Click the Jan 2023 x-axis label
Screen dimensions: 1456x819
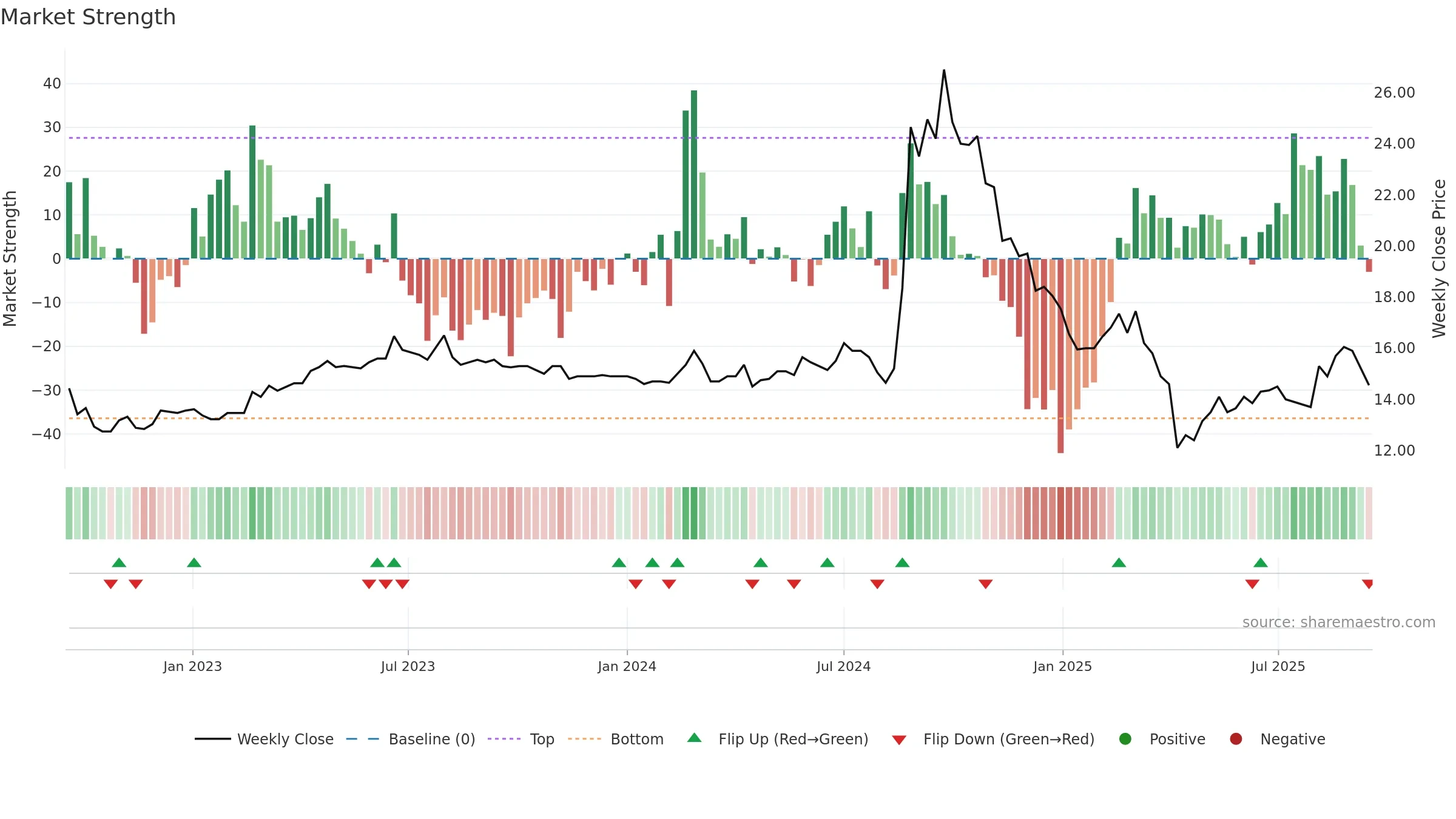click(192, 666)
